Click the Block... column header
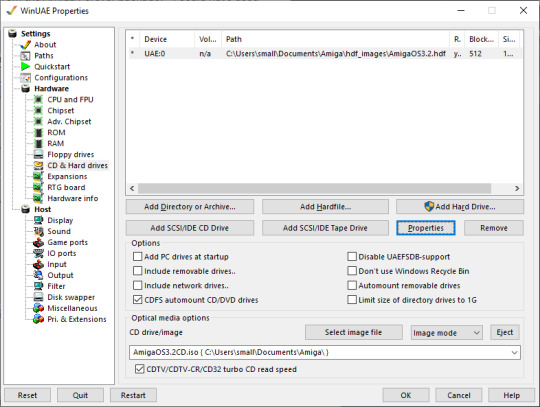Viewport: 540px width, 407px height. click(x=481, y=39)
